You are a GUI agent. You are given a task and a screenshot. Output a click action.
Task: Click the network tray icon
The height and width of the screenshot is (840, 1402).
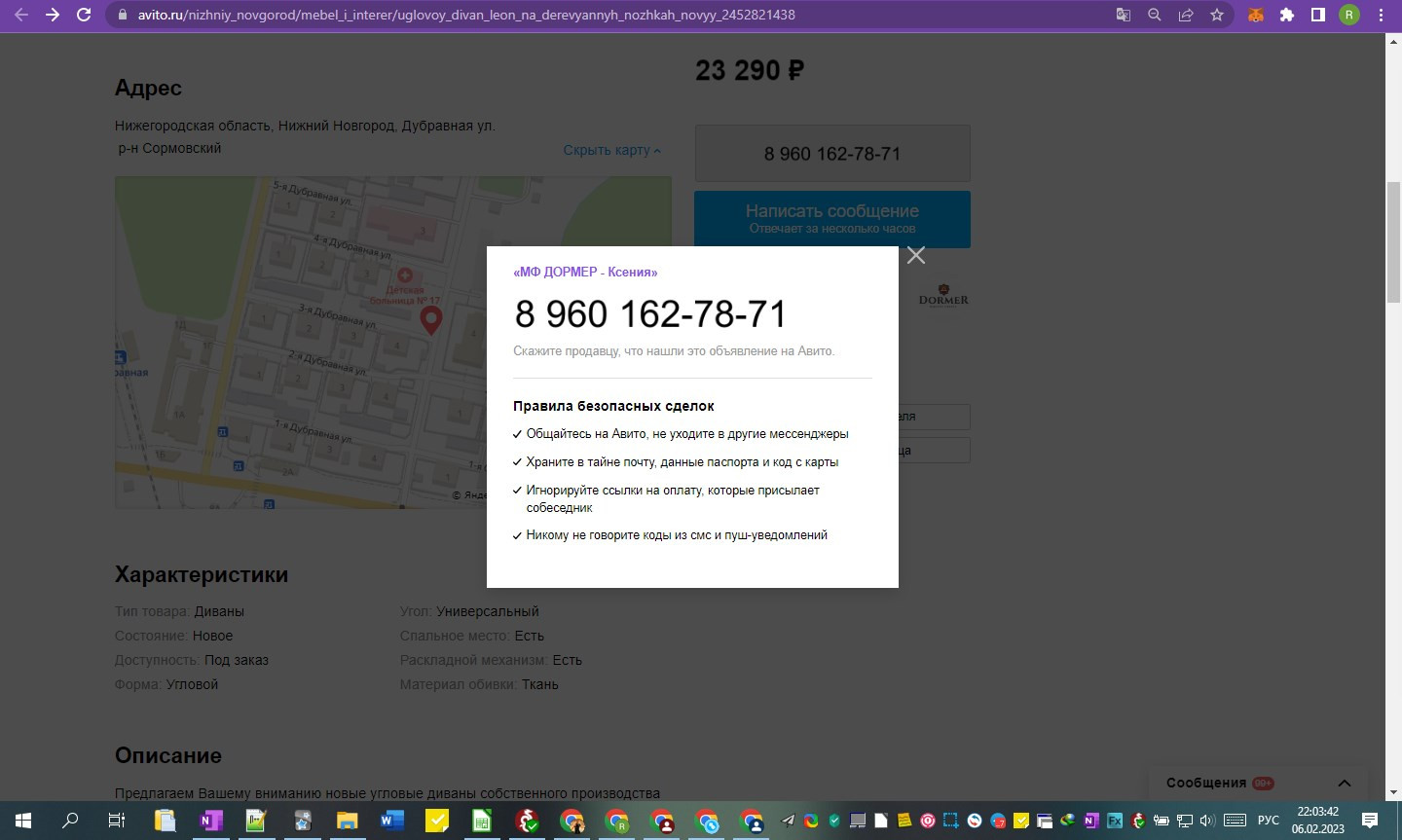(1184, 821)
